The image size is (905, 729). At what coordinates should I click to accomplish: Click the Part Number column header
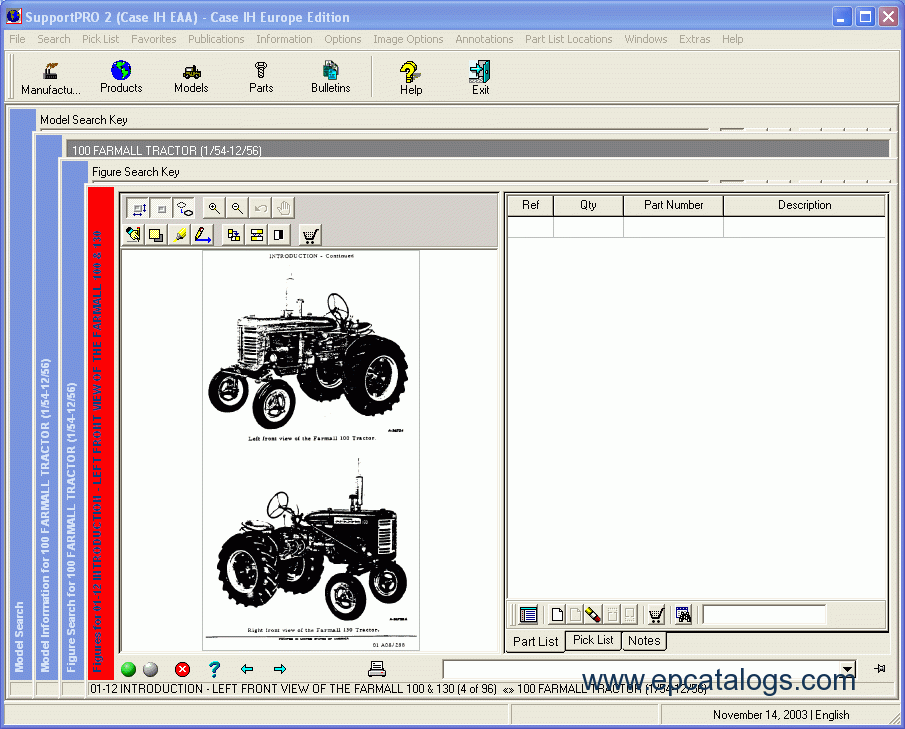pos(673,205)
